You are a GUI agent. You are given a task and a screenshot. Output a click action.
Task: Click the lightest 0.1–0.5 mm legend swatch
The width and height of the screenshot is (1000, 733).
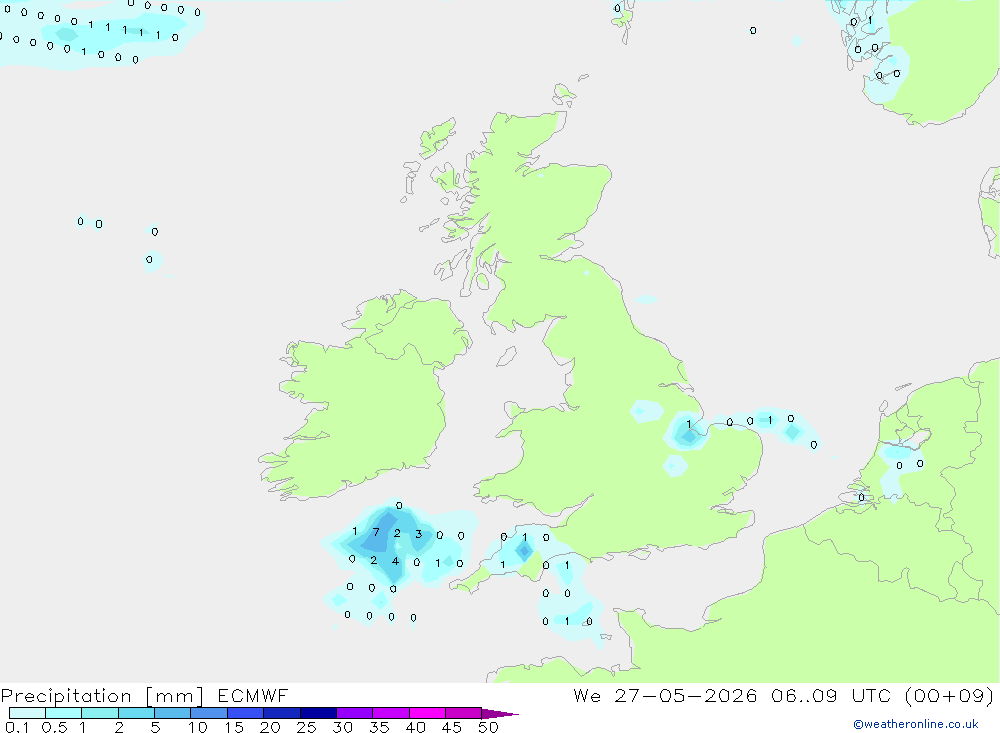[x=27, y=713]
